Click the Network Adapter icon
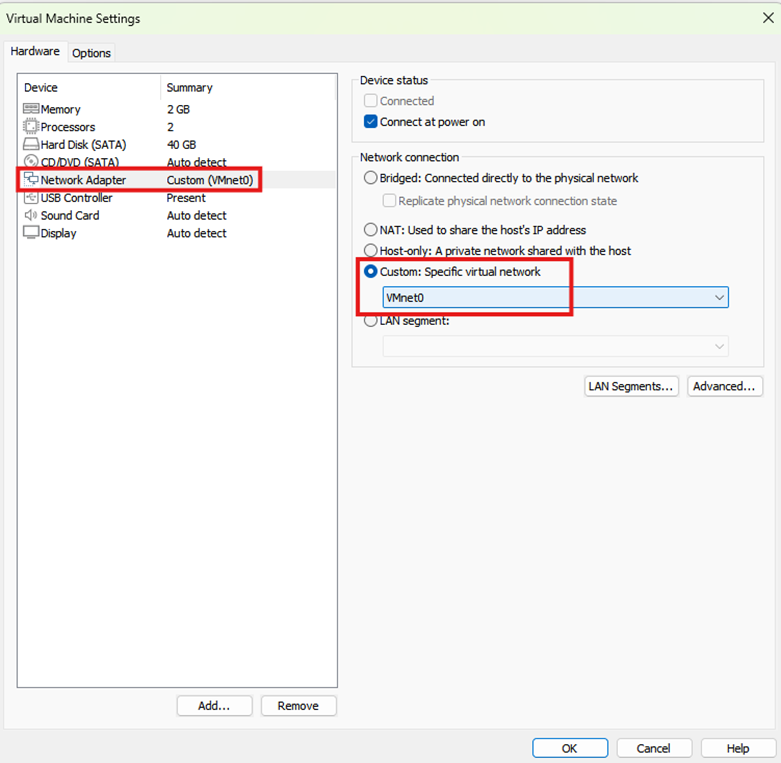The height and width of the screenshot is (763, 781). 31,179
